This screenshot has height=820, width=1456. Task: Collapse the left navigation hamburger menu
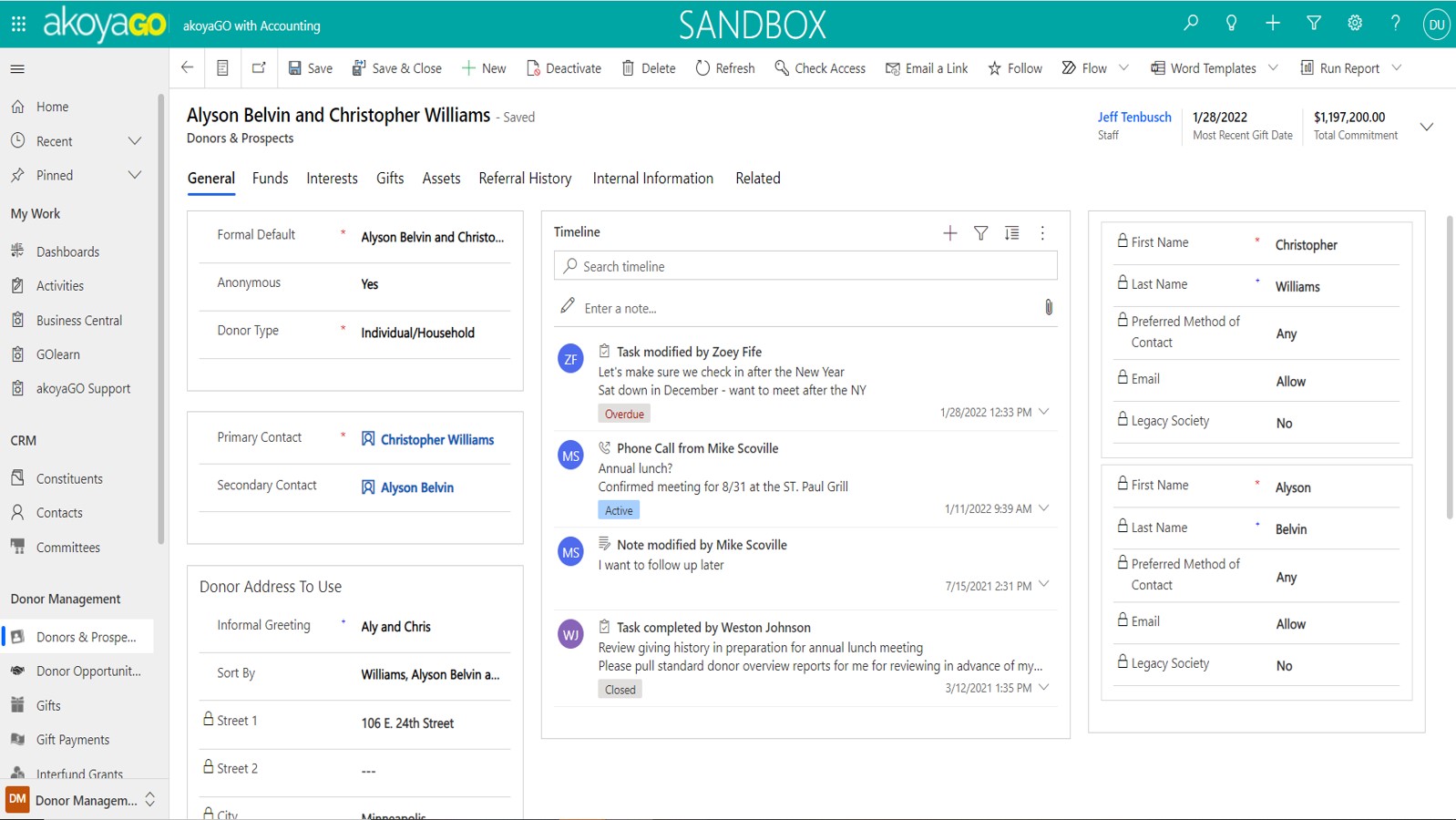17,68
